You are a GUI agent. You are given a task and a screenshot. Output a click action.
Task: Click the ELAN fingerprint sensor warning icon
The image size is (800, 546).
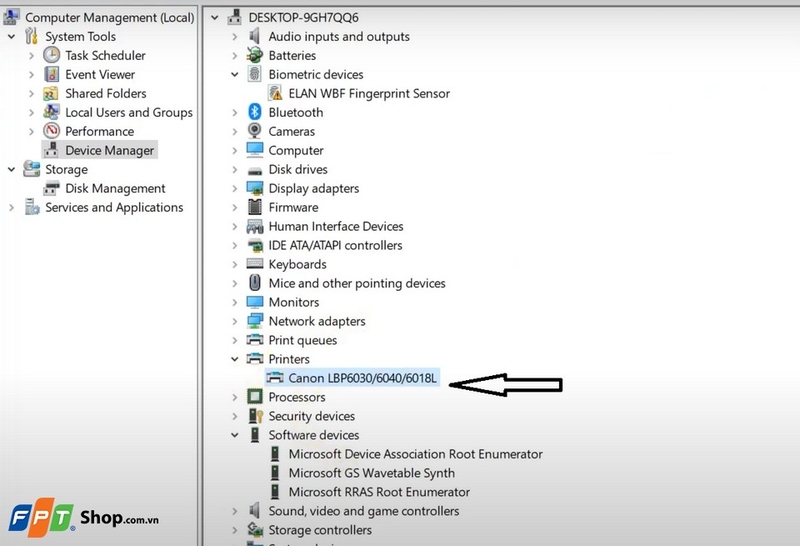[x=275, y=93]
